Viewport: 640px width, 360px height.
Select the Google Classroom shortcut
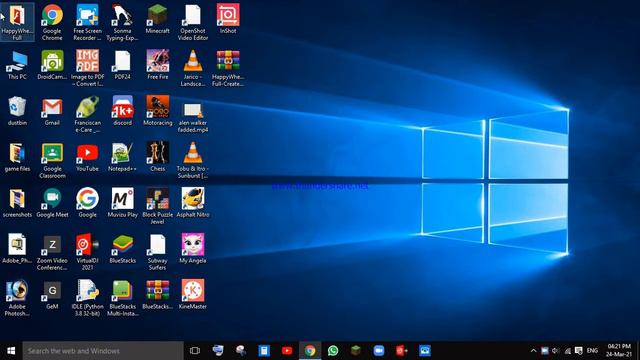52,160
